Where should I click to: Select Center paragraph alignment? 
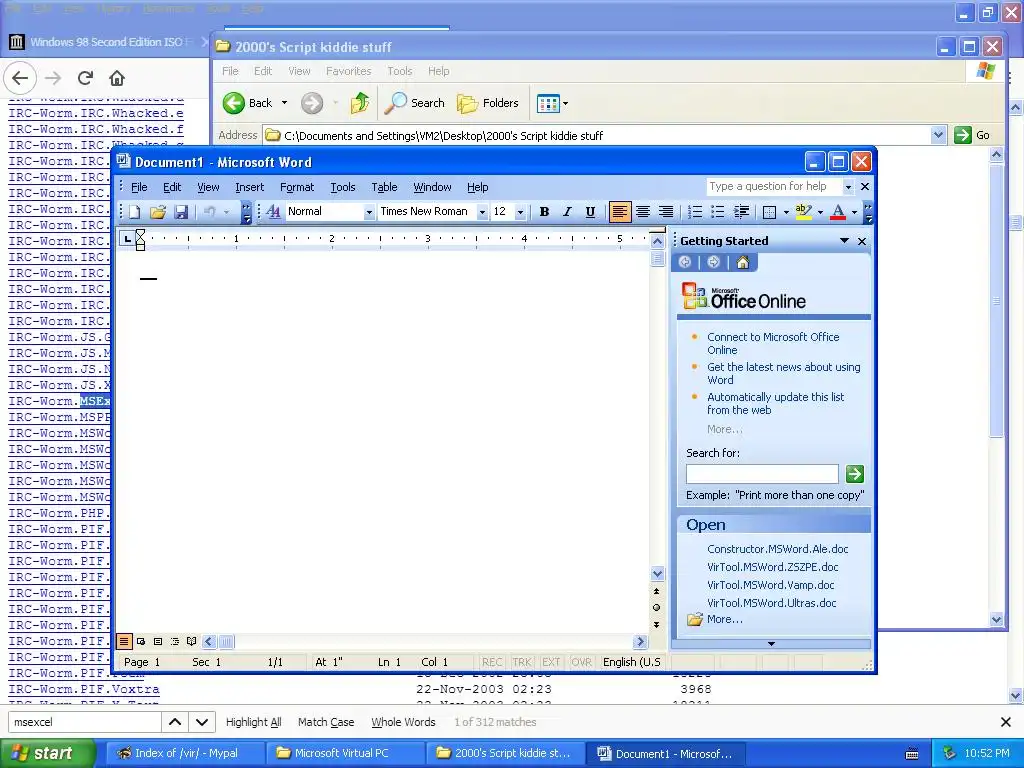coord(643,212)
